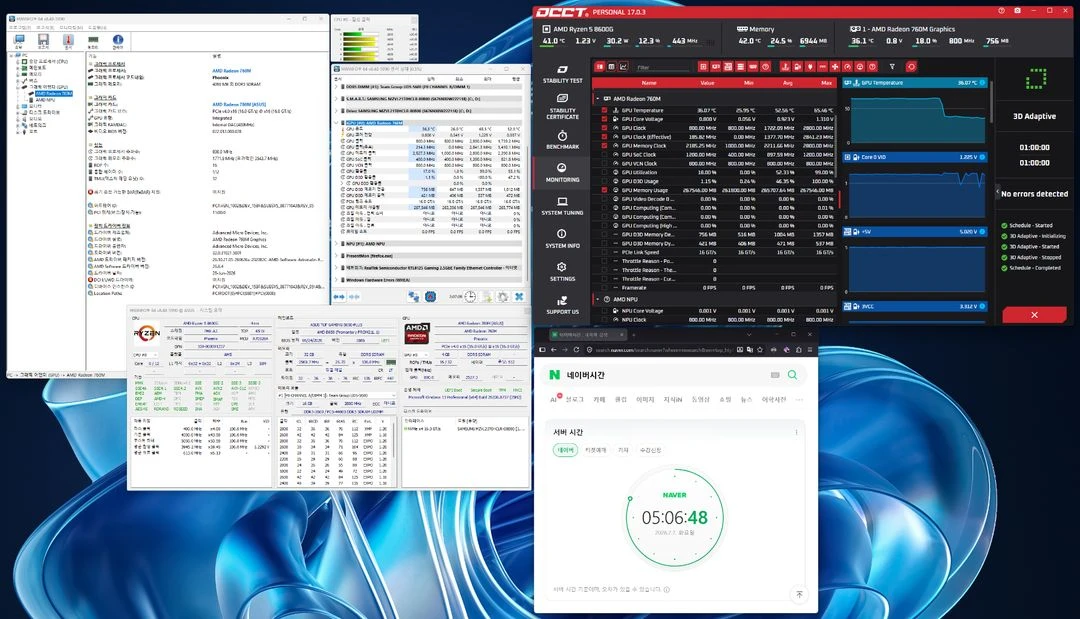Open Stability Certificate in OCCT sidebar

(562, 107)
